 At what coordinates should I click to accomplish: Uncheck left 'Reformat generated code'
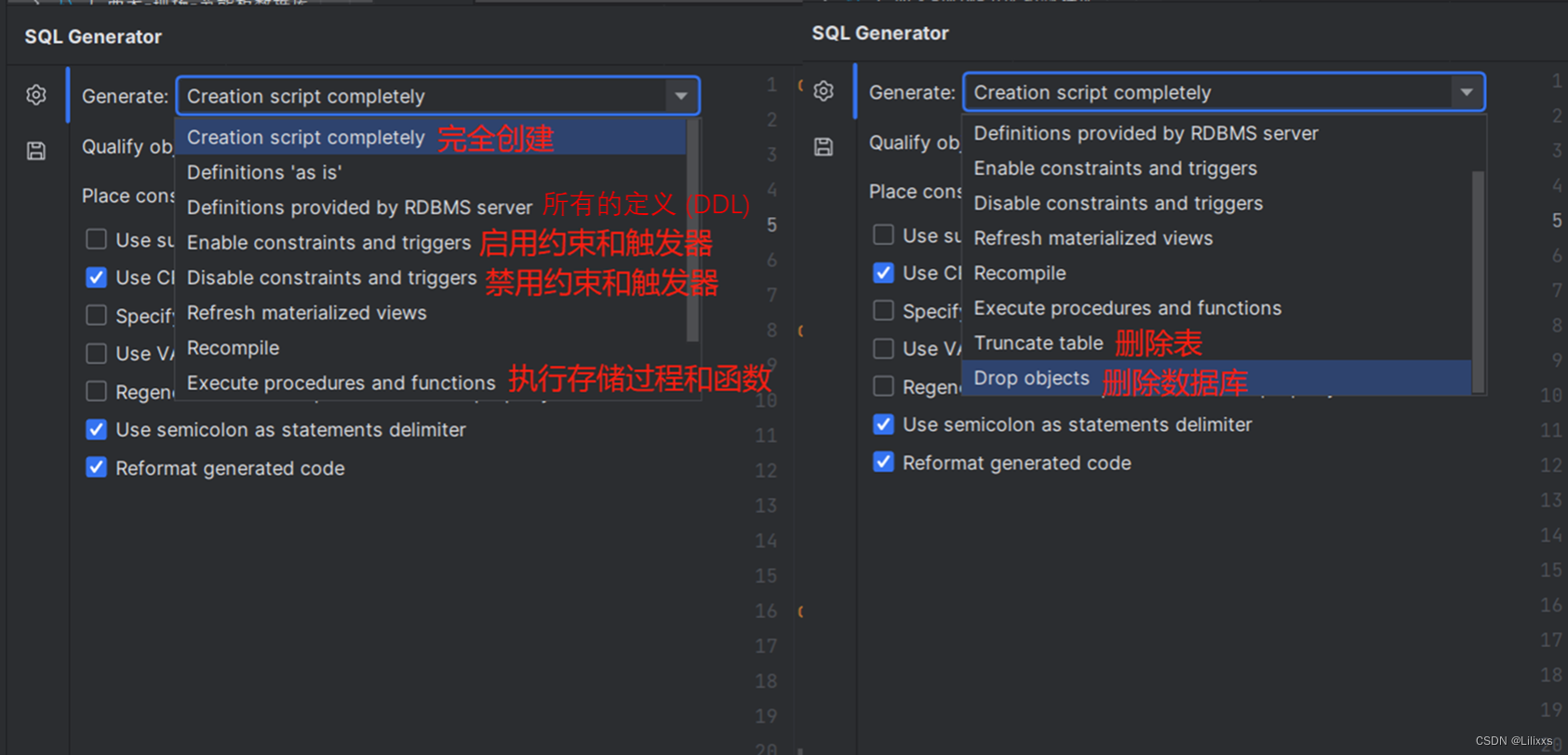(x=96, y=467)
